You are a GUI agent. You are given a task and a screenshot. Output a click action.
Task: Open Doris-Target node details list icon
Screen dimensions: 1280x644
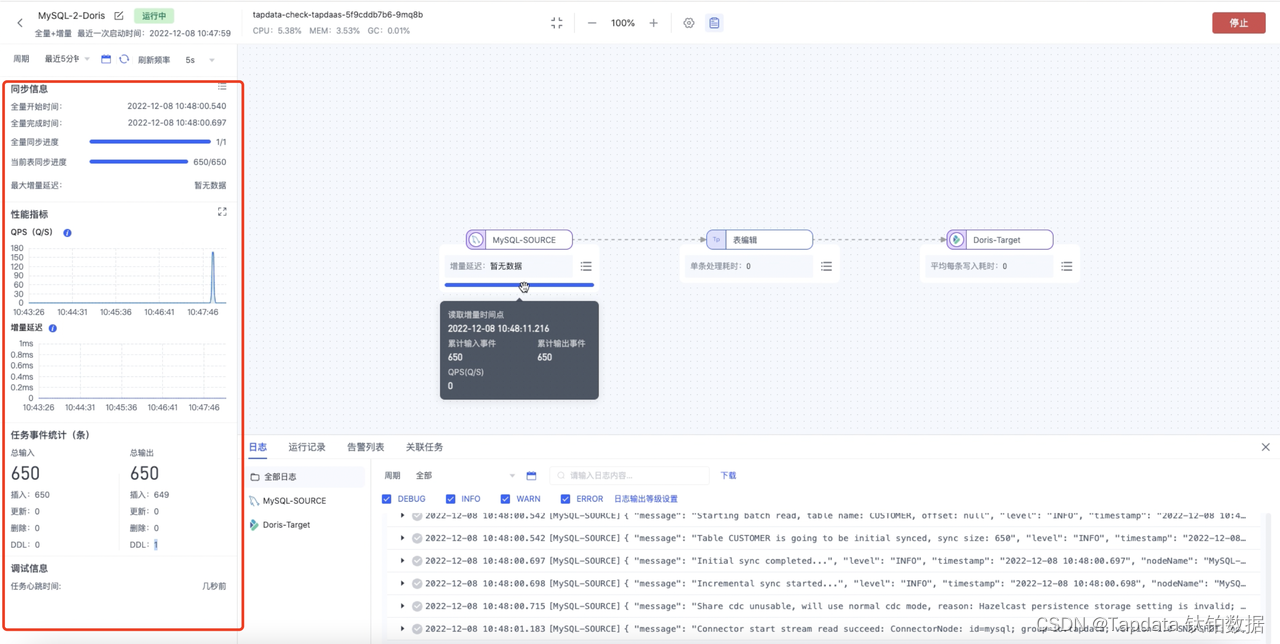click(x=1066, y=266)
